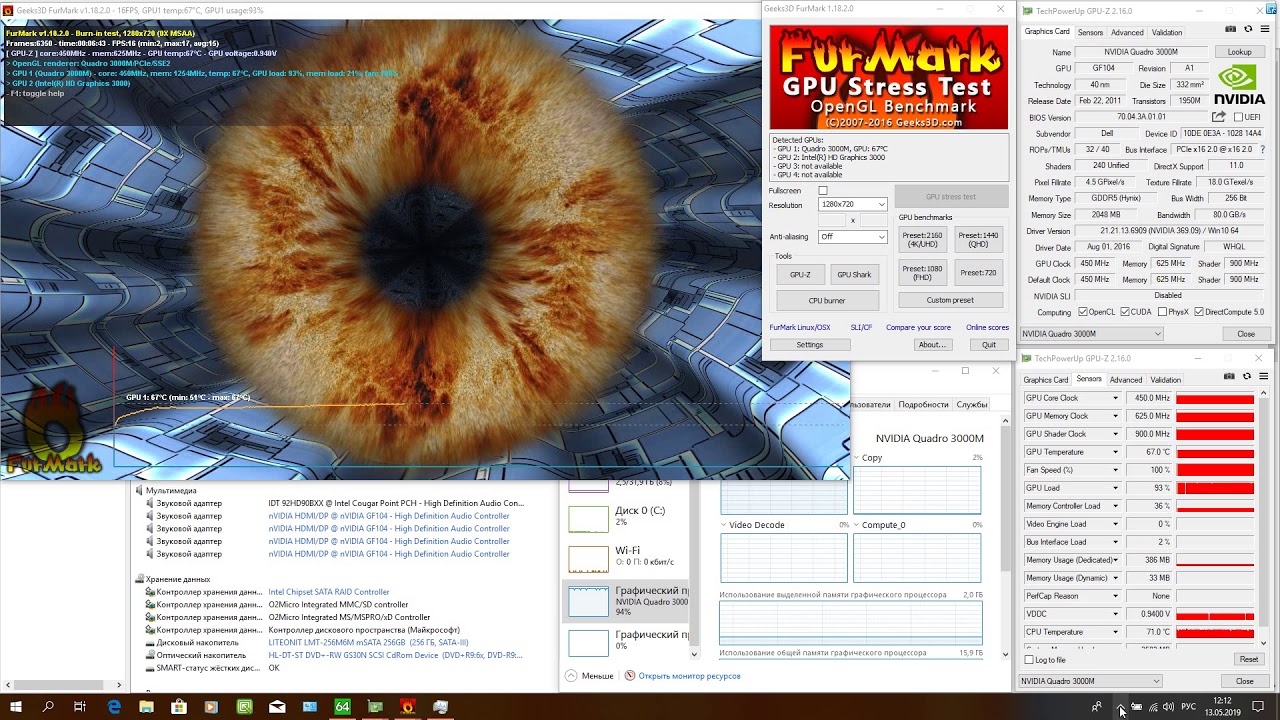Open Подробности tab in Task Manager
The height and width of the screenshot is (720, 1280).
pyautogui.click(x=923, y=404)
